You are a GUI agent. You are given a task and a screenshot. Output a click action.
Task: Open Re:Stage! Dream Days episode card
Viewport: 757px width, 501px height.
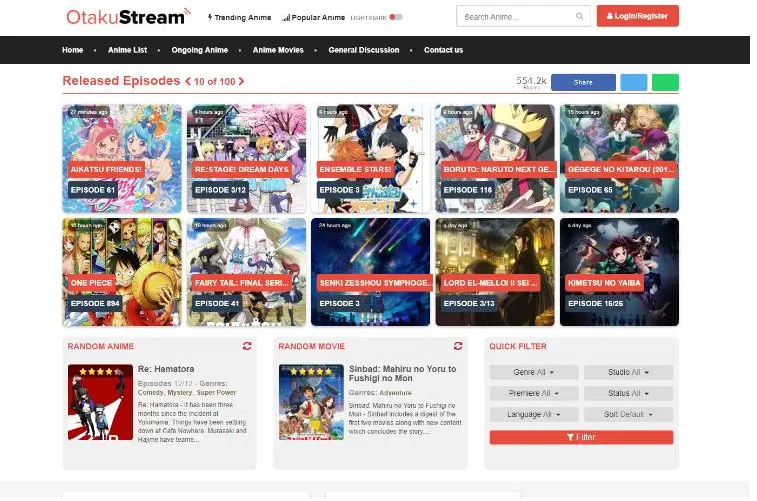tap(246, 158)
